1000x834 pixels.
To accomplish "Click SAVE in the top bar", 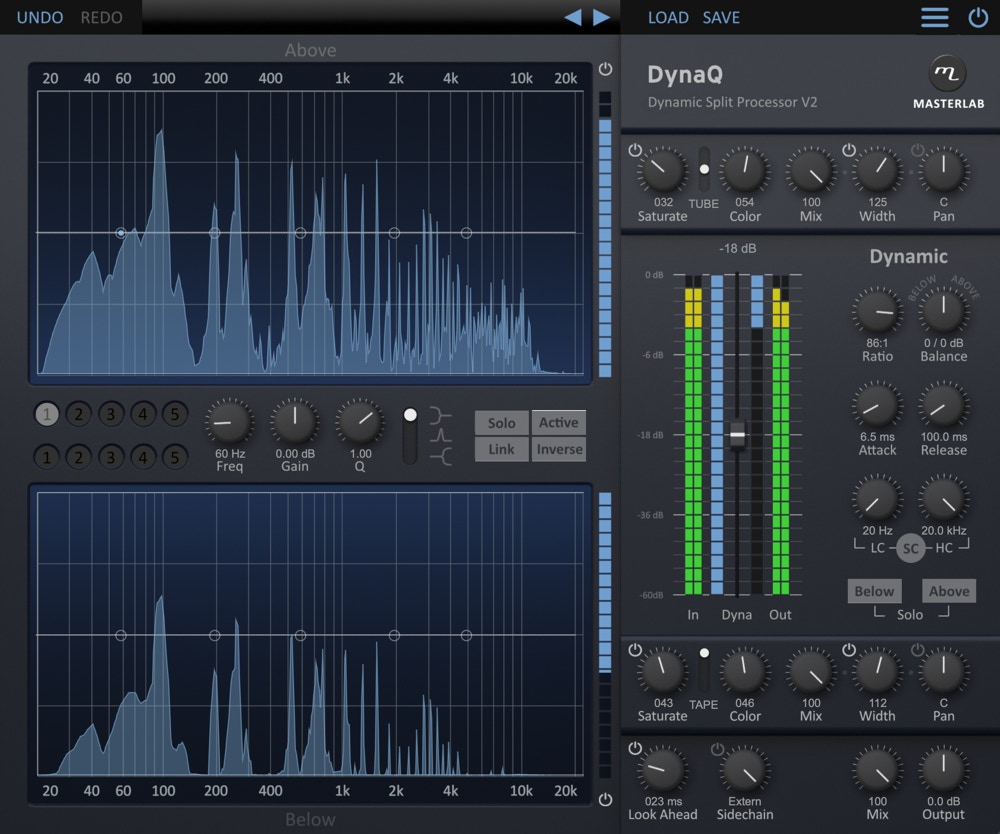I will [721, 17].
